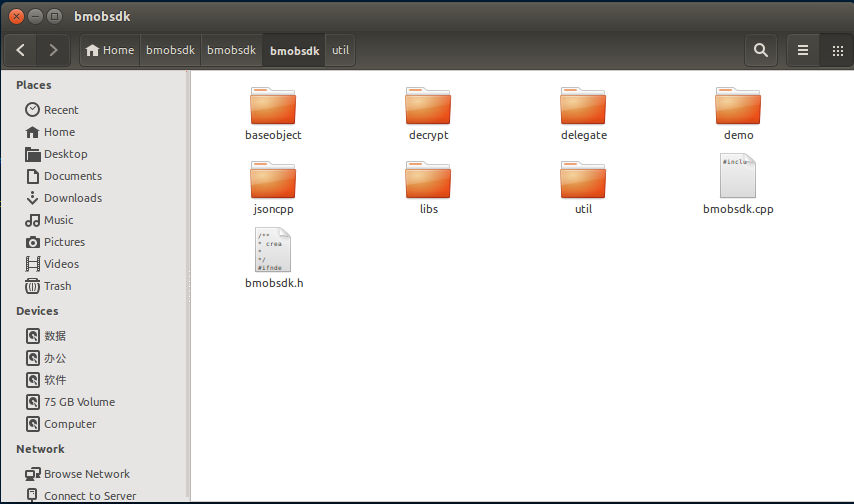Select the baseobject folder icon

(273, 106)
